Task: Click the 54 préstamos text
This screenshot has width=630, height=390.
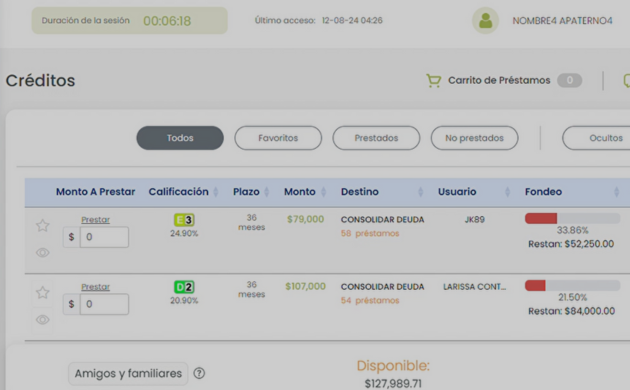Action: click(370, 300)
